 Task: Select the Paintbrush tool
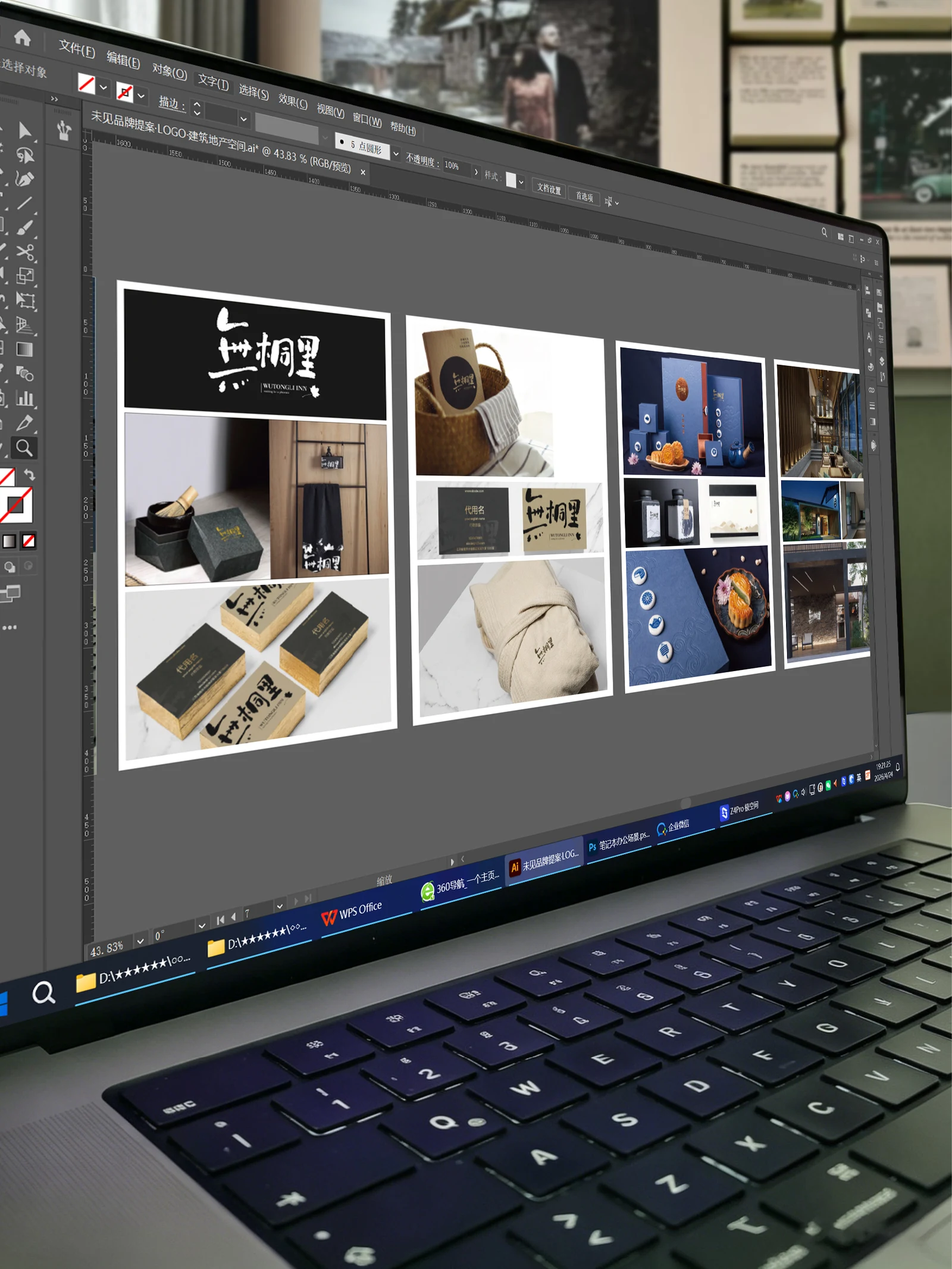pyautogui.click(x=25, y=227)
